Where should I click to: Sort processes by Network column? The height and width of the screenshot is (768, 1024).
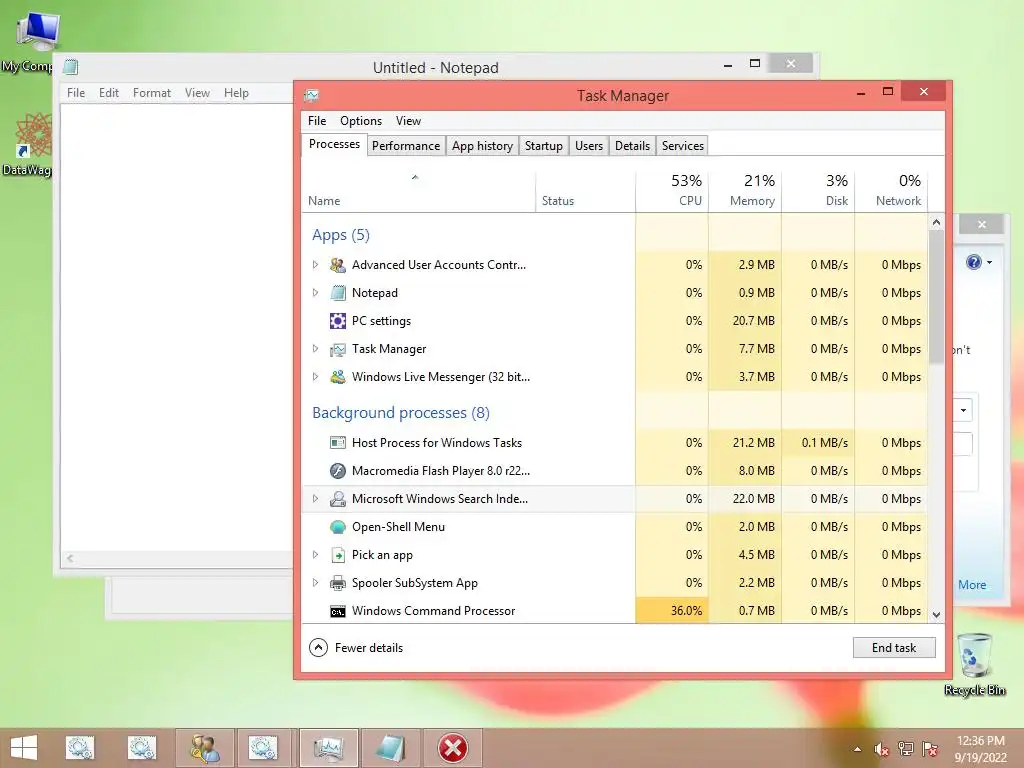coord(891,191)
